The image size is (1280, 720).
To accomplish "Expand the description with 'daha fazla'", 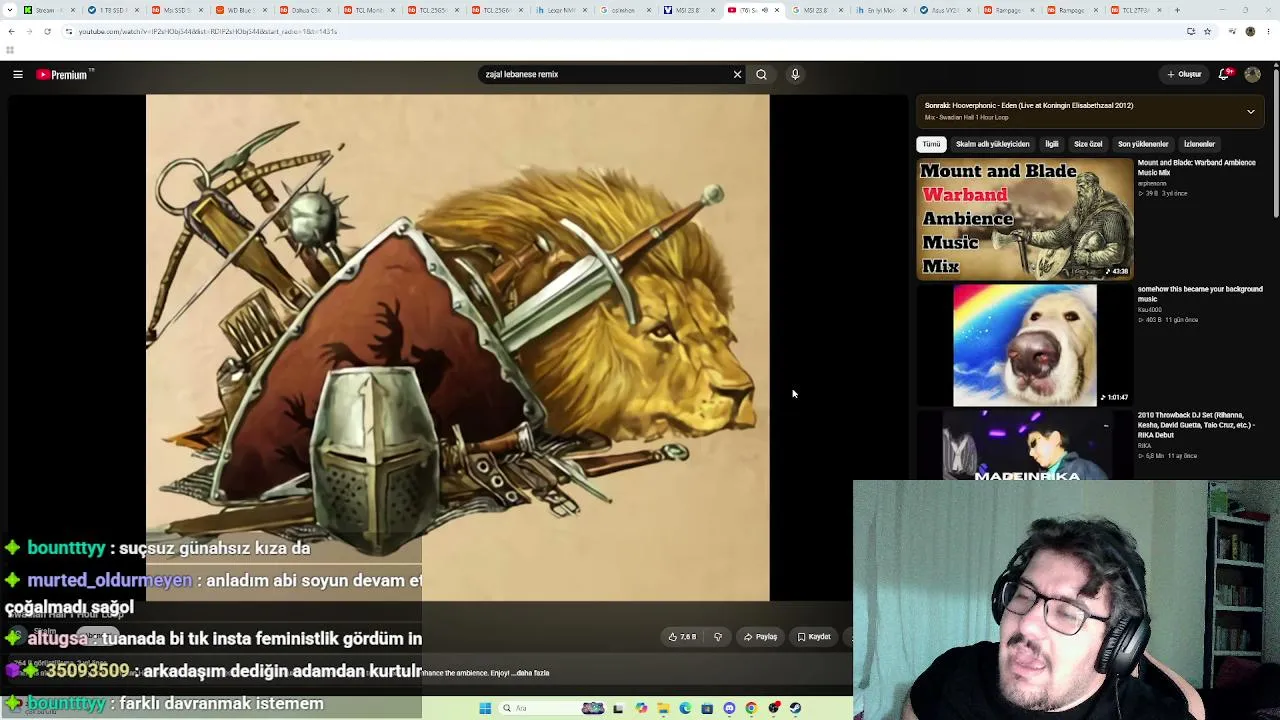I will [x=531, y=673].
